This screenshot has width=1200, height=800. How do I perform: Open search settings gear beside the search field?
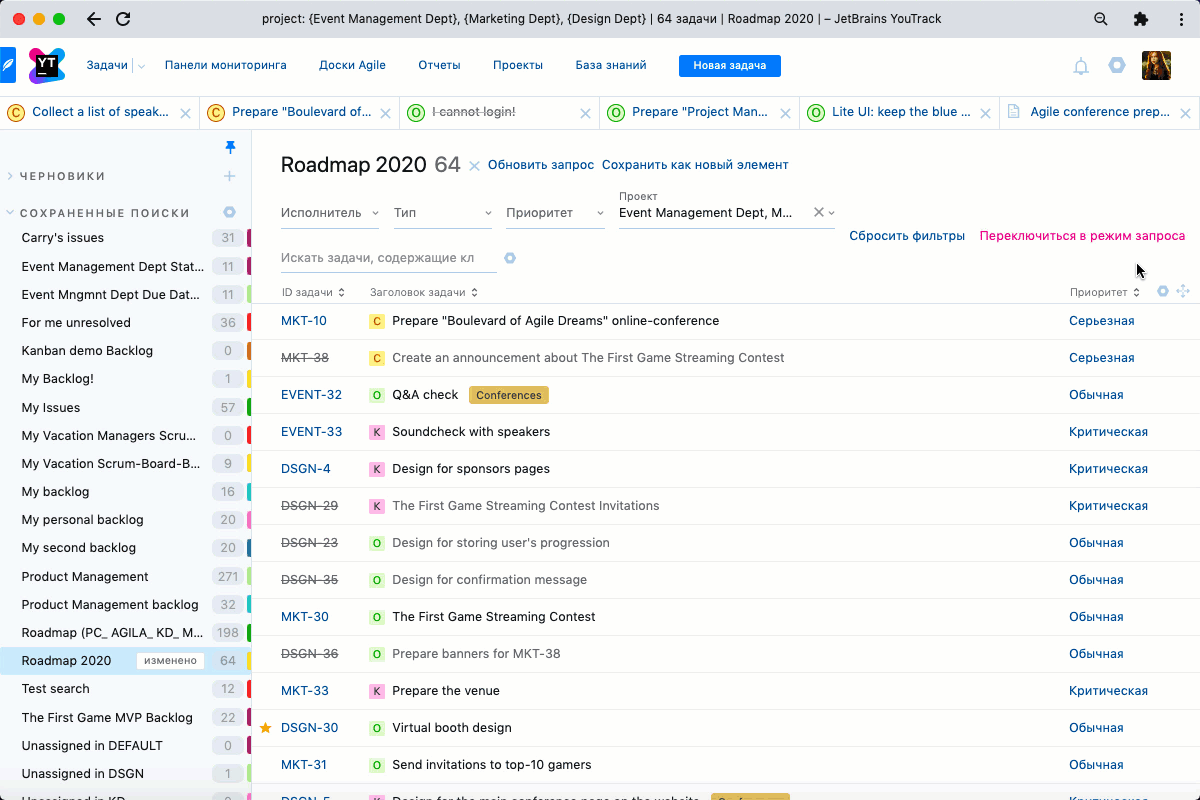pos(510,258)
